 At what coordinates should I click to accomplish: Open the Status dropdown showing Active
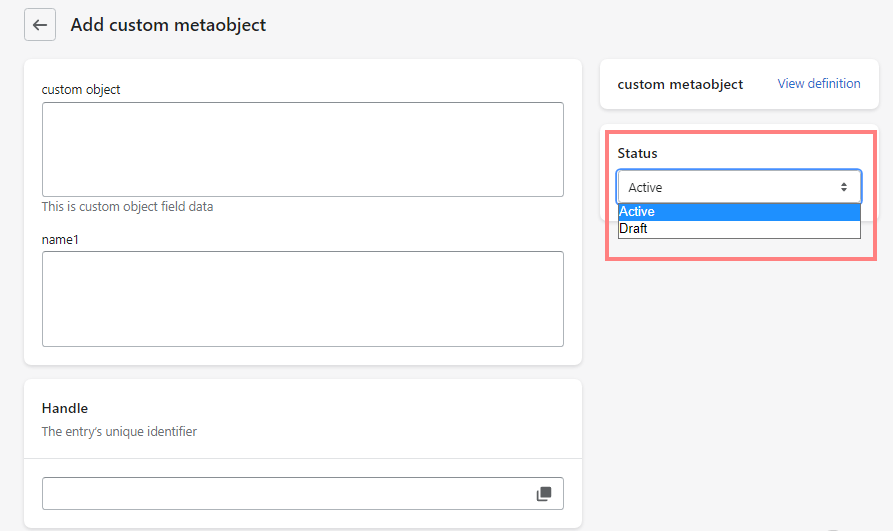(x=738, y=187)
